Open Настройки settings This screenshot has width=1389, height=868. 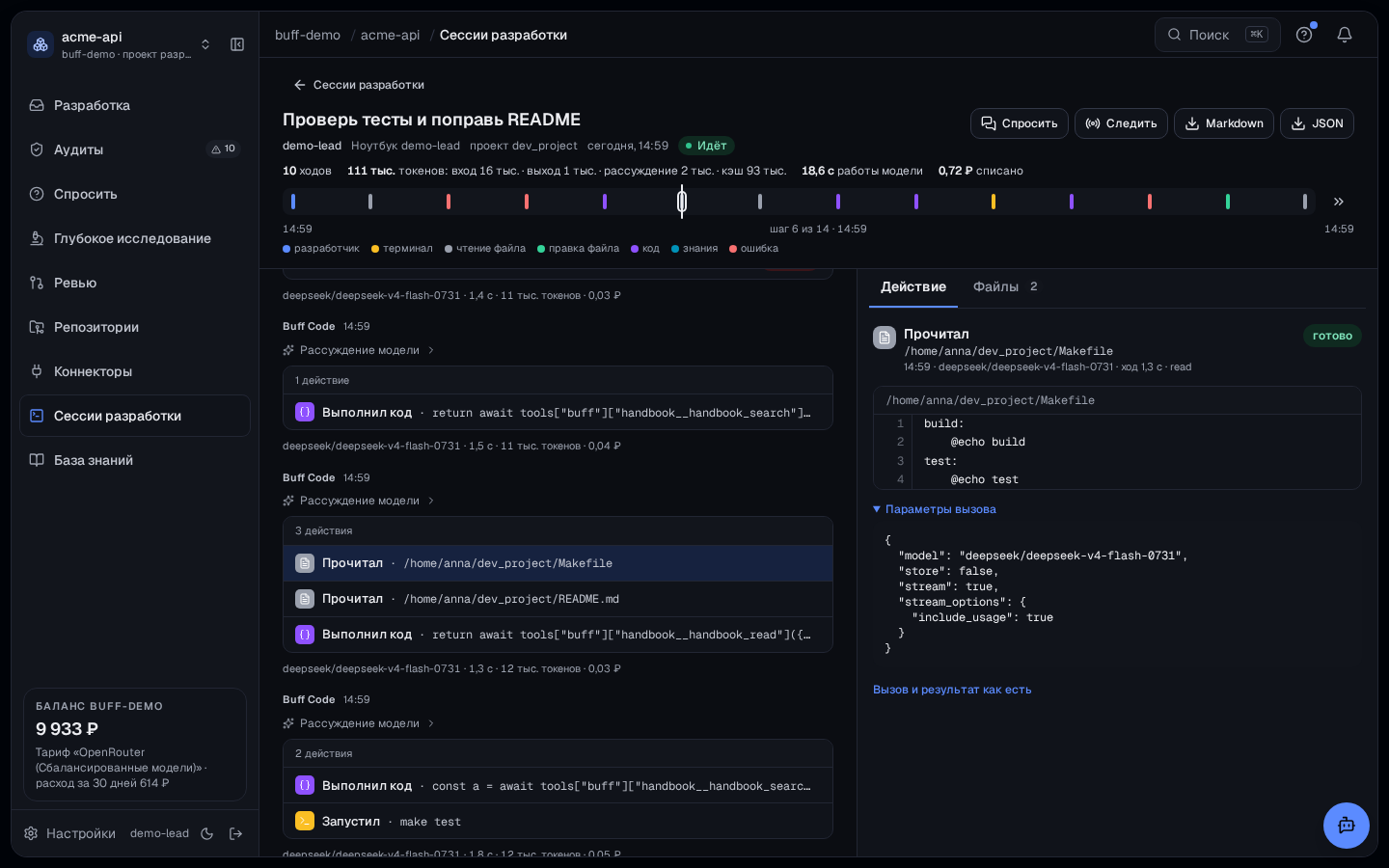[71, 833]
